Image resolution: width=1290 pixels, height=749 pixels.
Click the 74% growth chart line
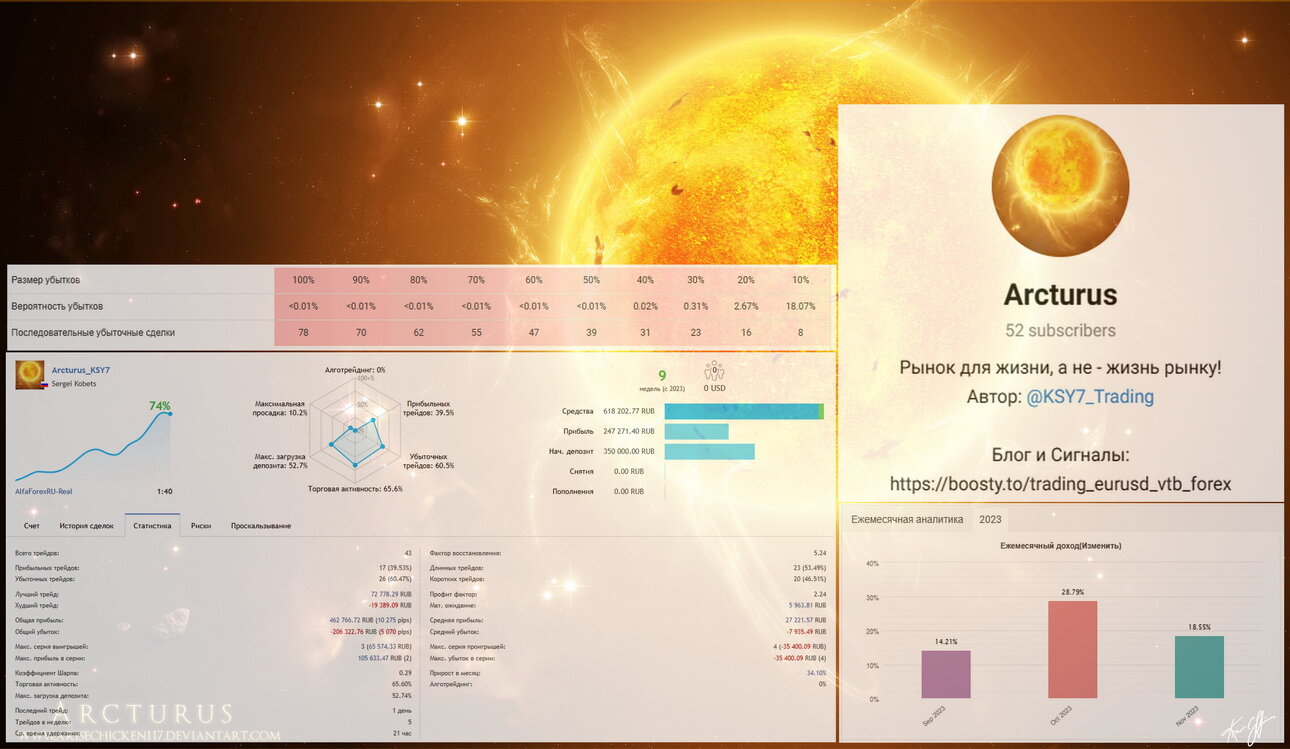(93, 445)
